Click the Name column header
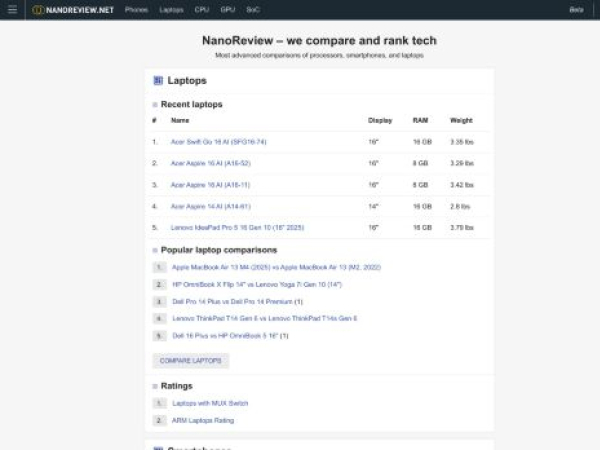Screen dimensions: 600x450 (180, 120)
